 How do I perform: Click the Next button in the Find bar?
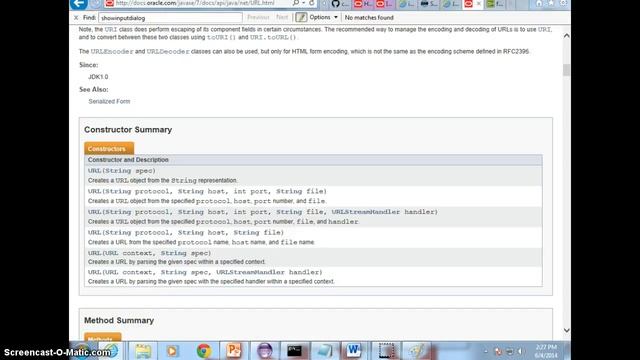click(282, 18)
